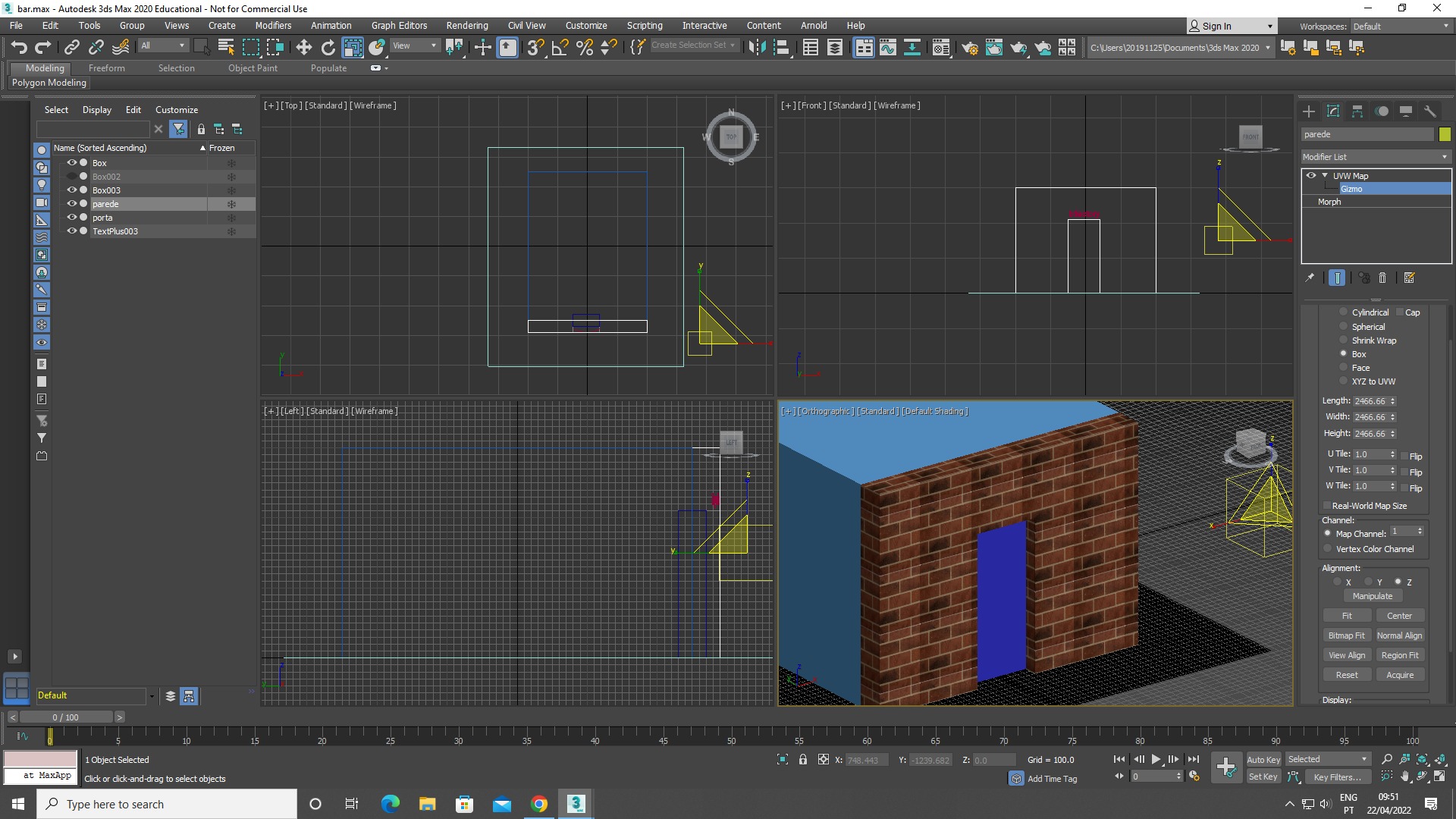Image resolution: width=1456 pixels, height=819 pixels.
Task: Open the Modifiers menu
Action: click(x=273, y=26)
